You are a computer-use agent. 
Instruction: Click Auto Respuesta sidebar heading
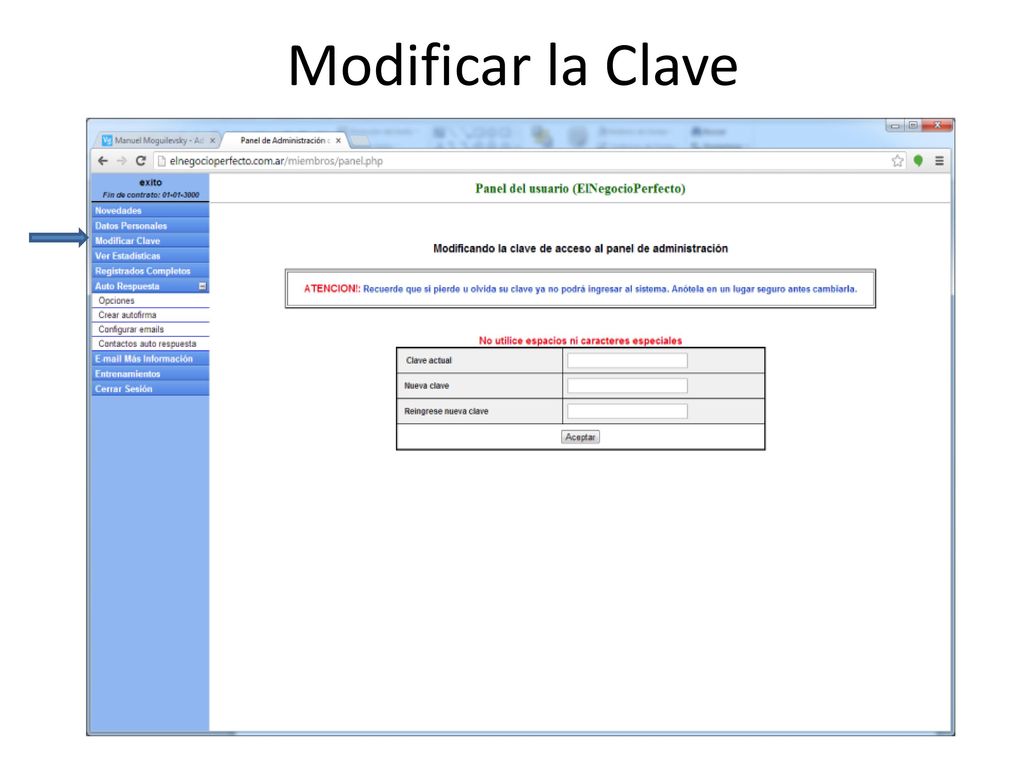127,286
